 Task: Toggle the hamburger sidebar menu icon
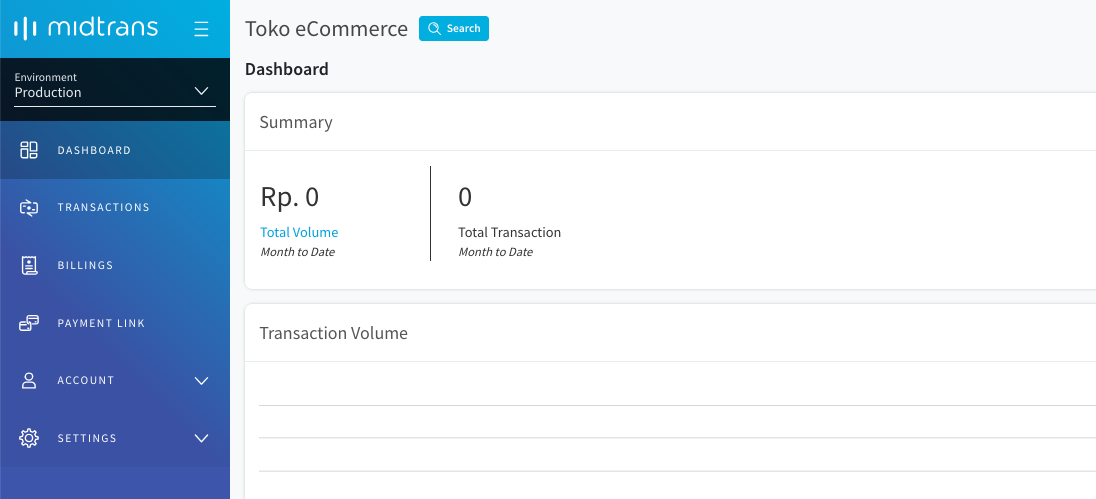(x=201, y=29)
